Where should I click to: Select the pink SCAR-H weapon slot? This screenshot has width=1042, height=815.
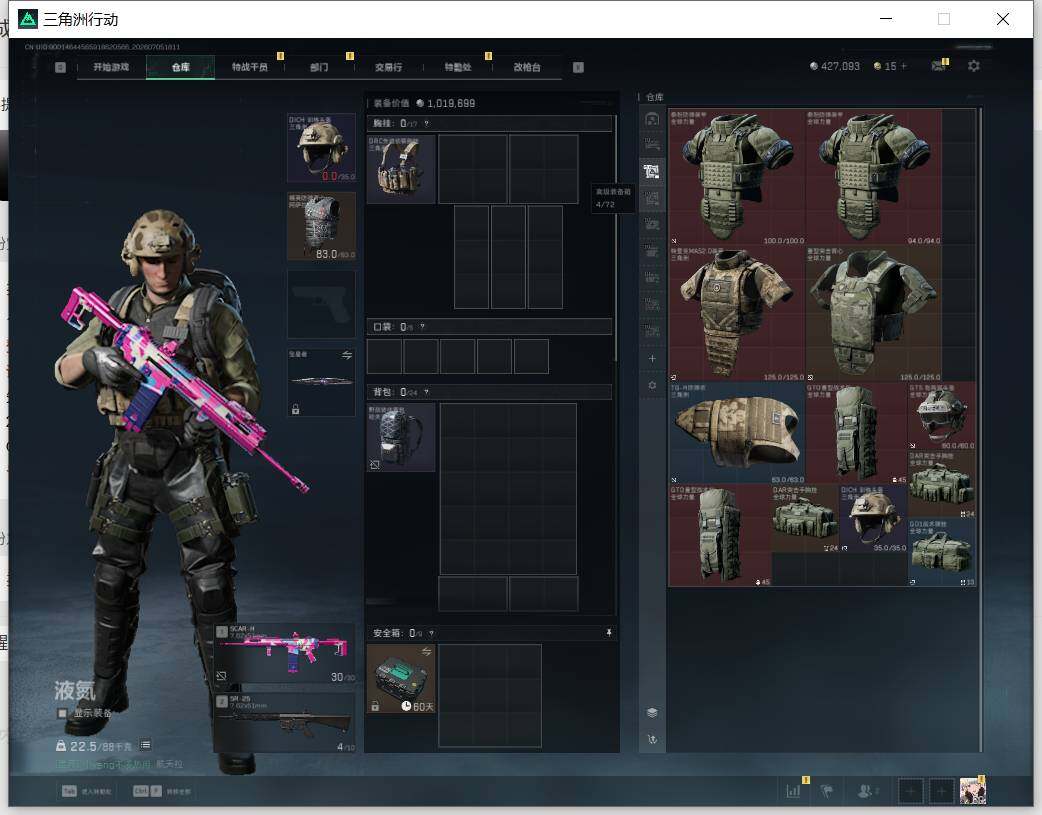[285, 653]
